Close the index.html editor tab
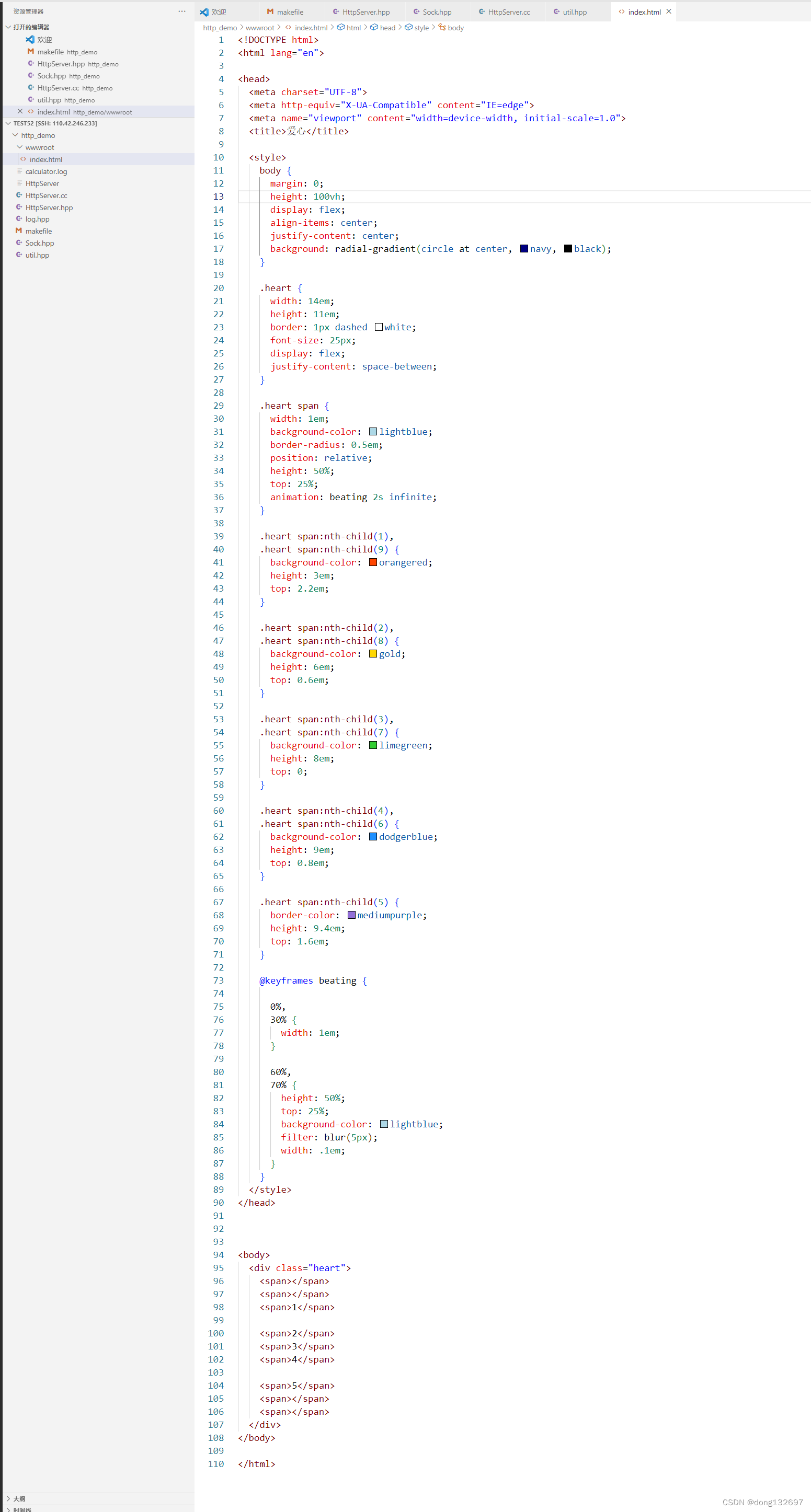This screenshot has height=1512, width=811. pos(668,11)
